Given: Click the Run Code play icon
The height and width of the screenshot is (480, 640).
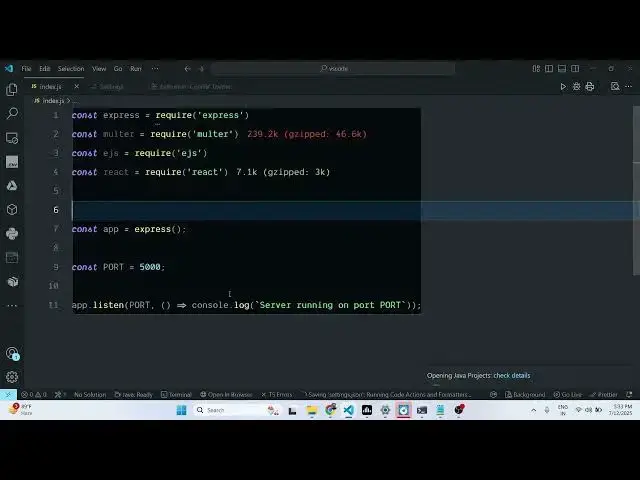Looking at the screenshot, I should pyautogui.click(x=563, y=87).
